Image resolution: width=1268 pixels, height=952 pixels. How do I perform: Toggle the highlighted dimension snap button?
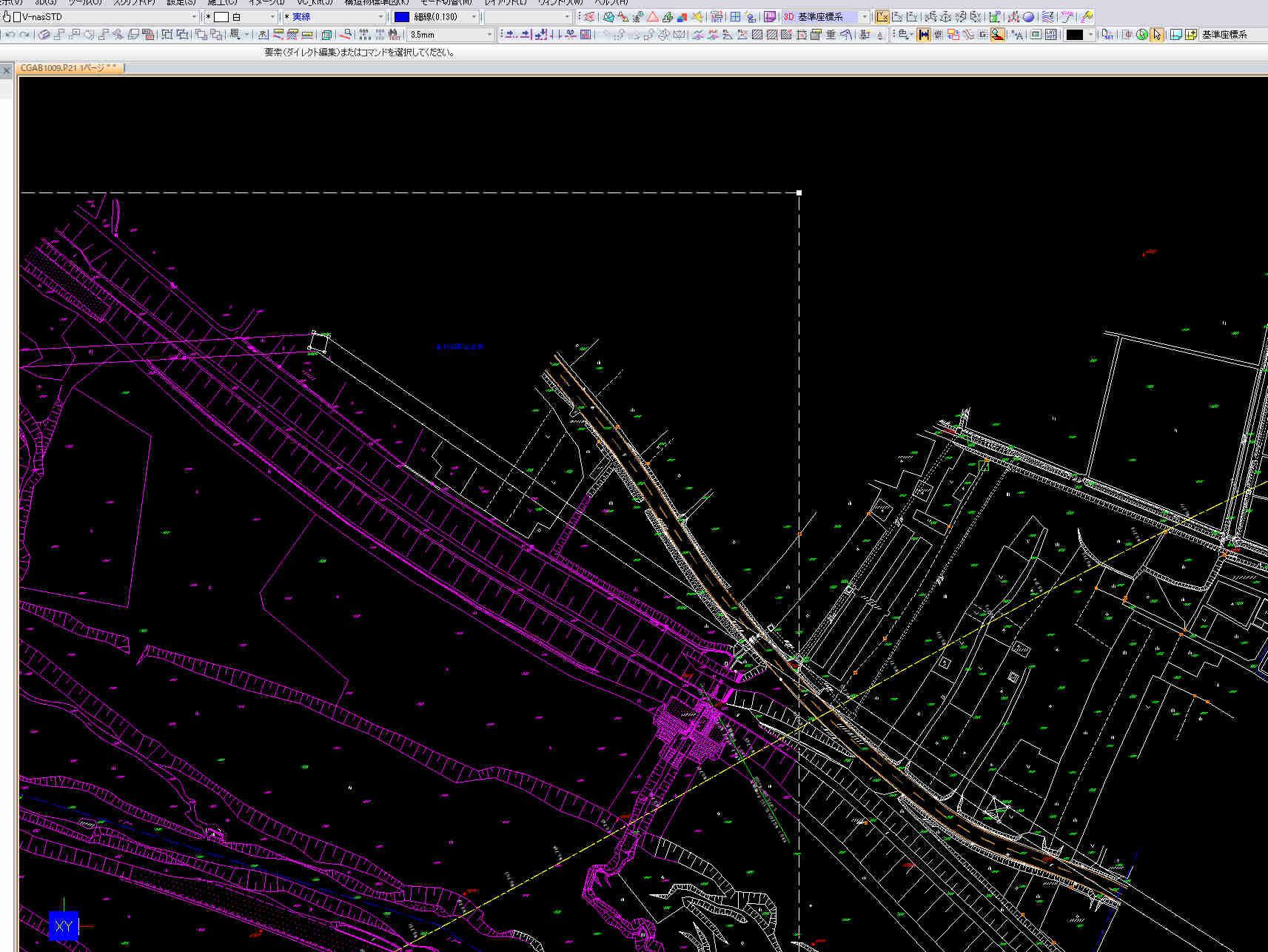923,35
